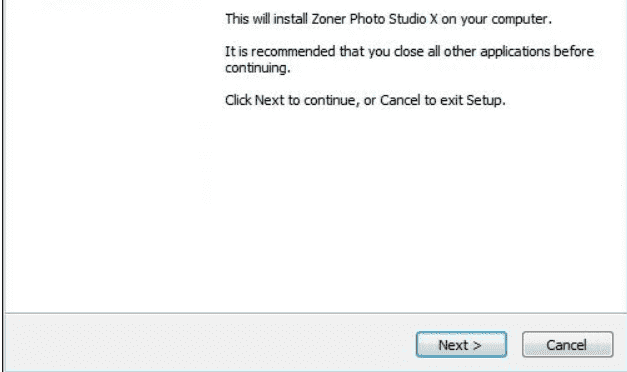Click the Next > button
627x372 pixels.
pyautogui.click(x=461, y=344)
